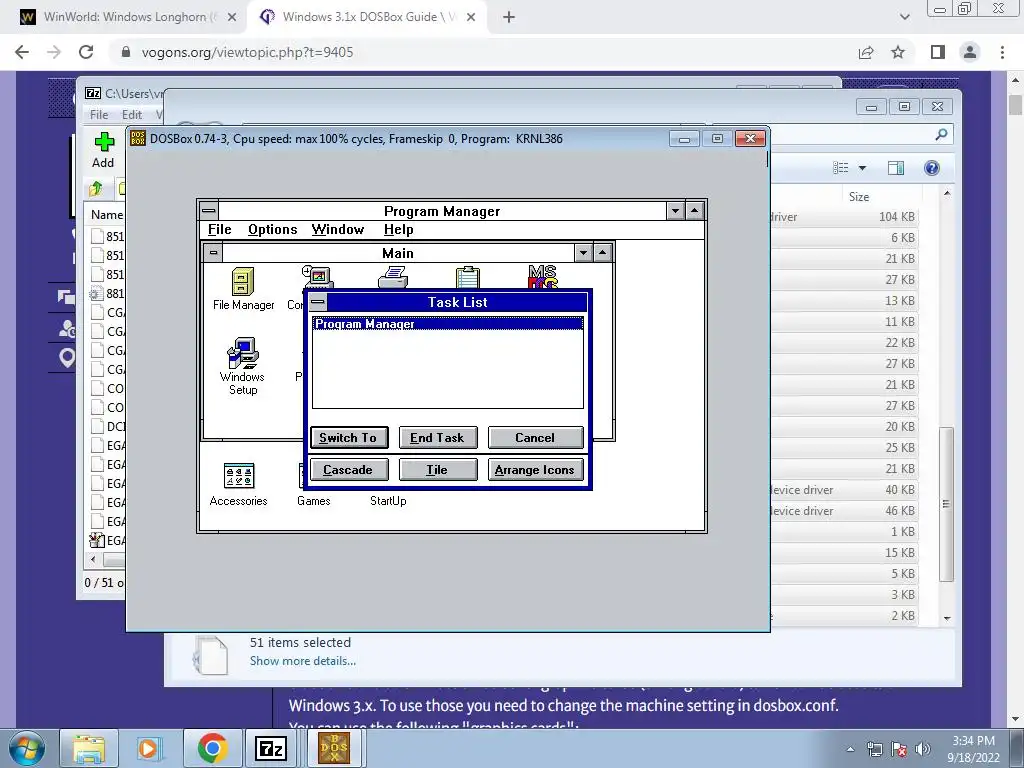Toggle the Explorer preview pane icon

click(x=896, y=168)
